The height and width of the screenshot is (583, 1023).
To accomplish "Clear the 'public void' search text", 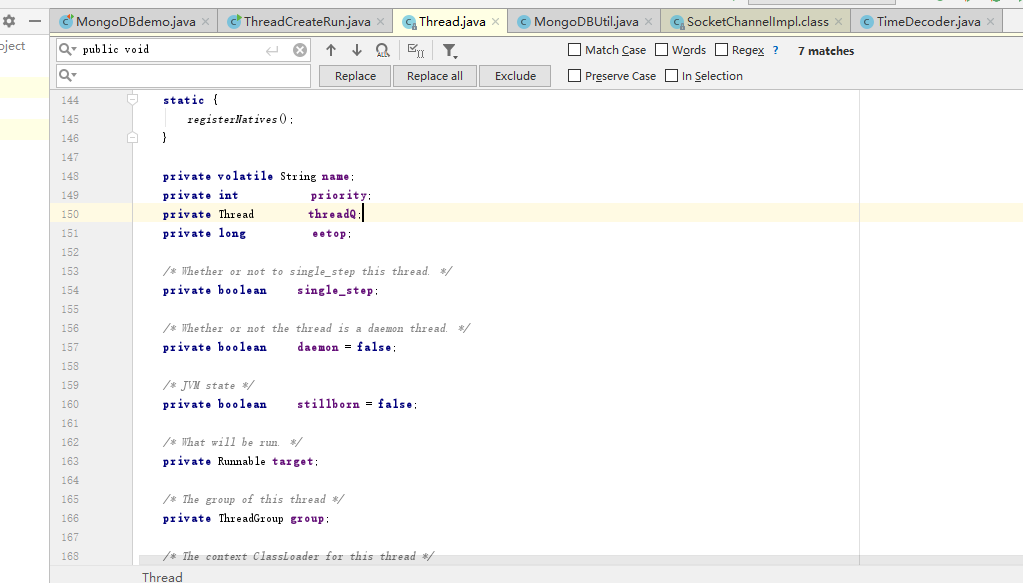I will click(x=299, y=50).
